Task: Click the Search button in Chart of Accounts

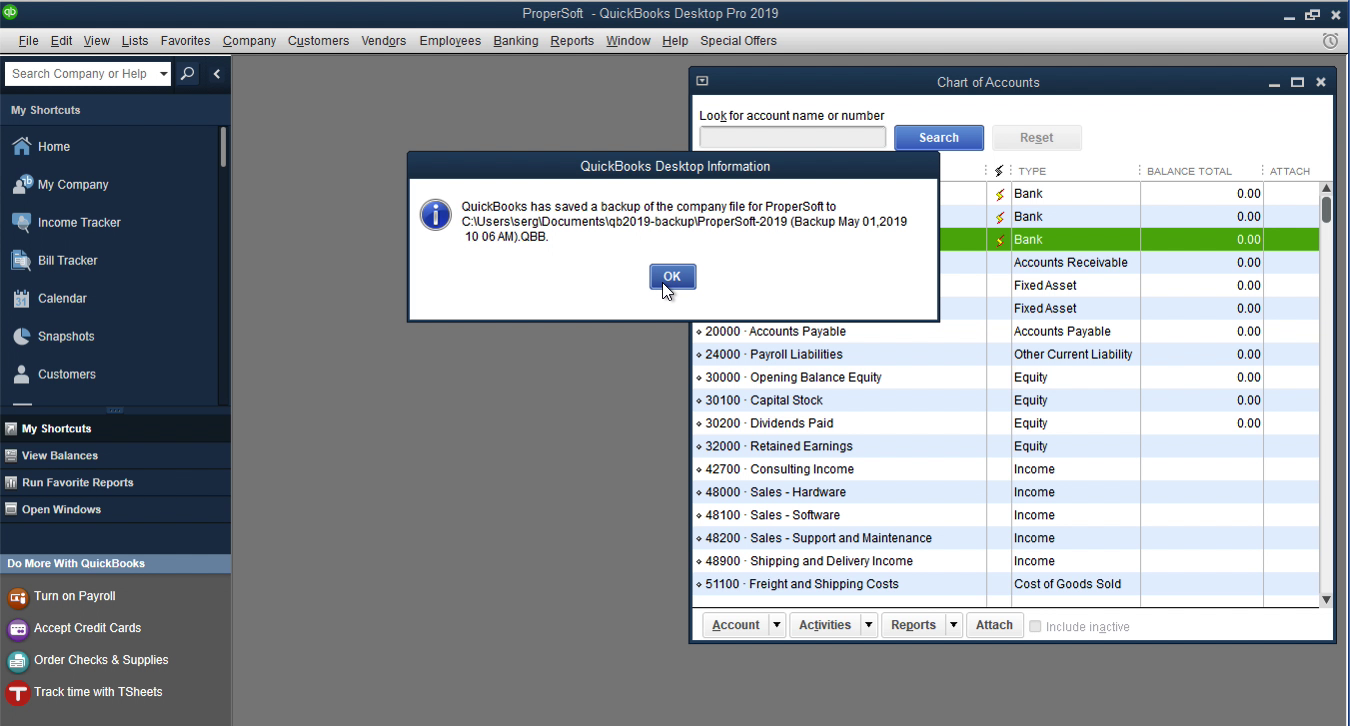Action: click(939, 138)
